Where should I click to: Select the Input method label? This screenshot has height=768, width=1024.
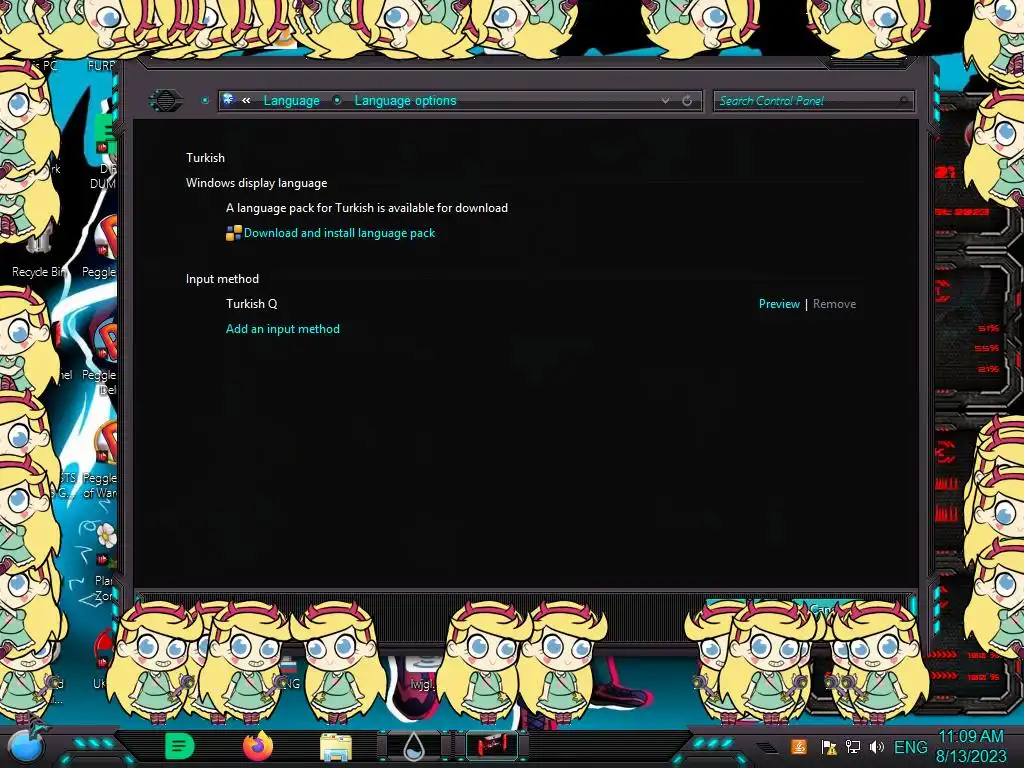point(222,279)
